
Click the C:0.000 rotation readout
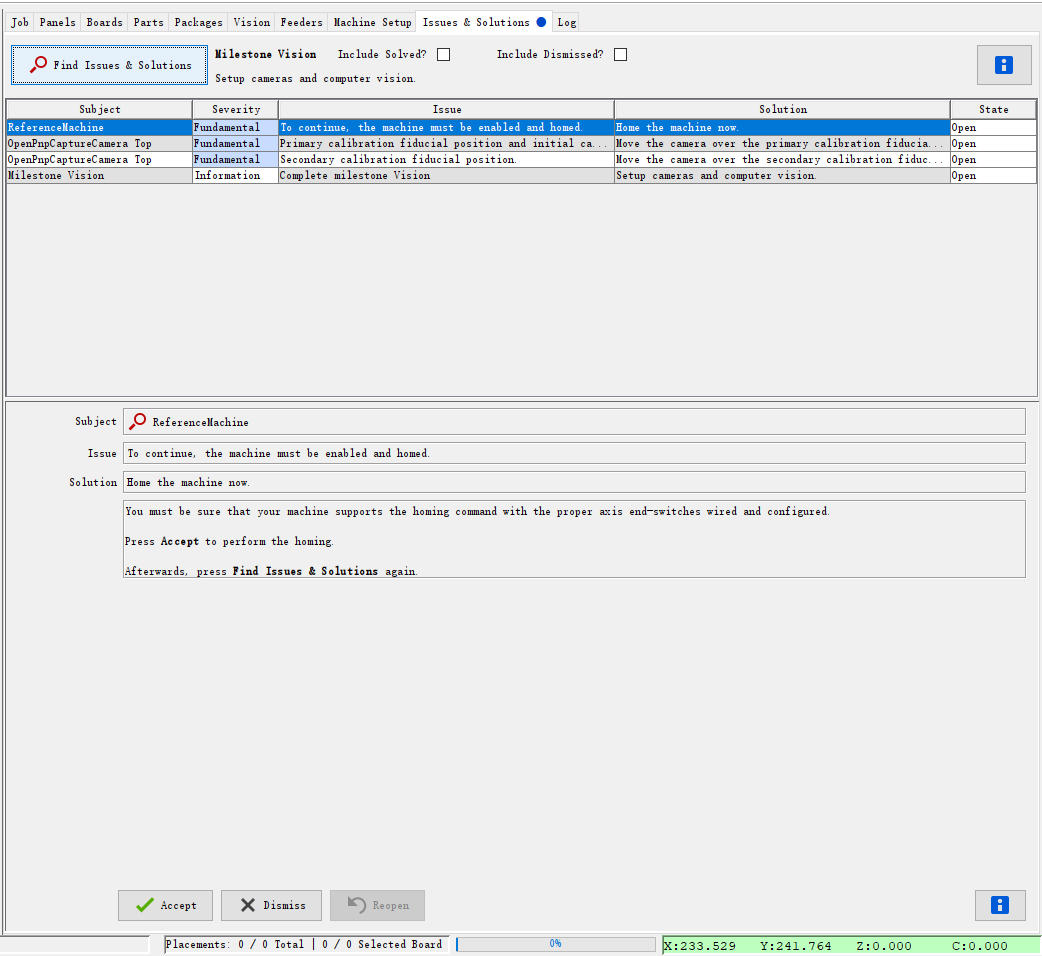(980, 945)
